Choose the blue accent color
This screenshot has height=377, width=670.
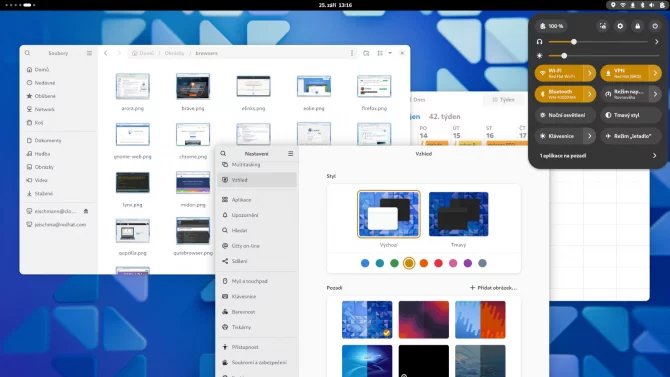[x=365, y=263]
